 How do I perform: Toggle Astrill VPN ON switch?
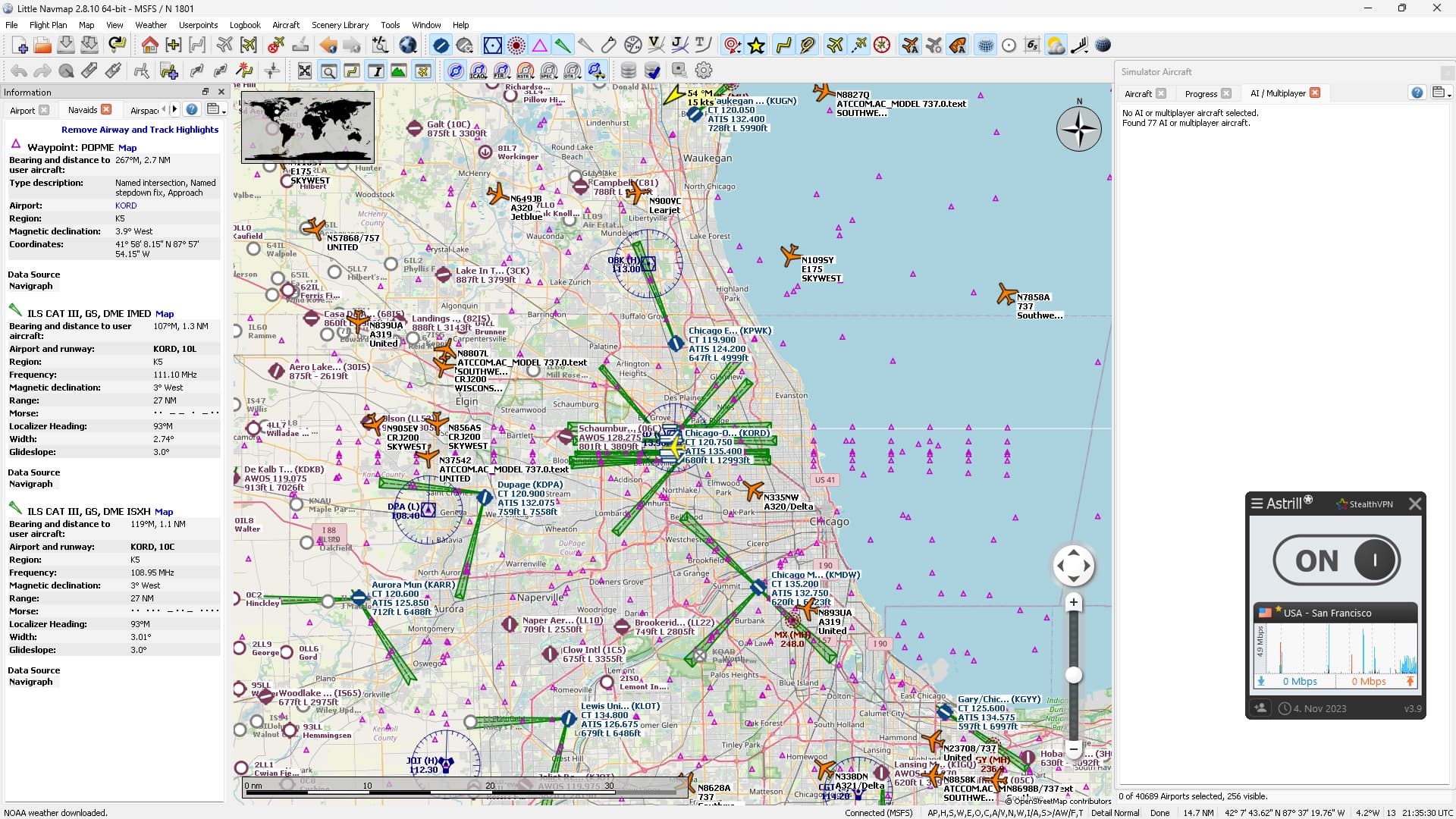(1336, 560)
